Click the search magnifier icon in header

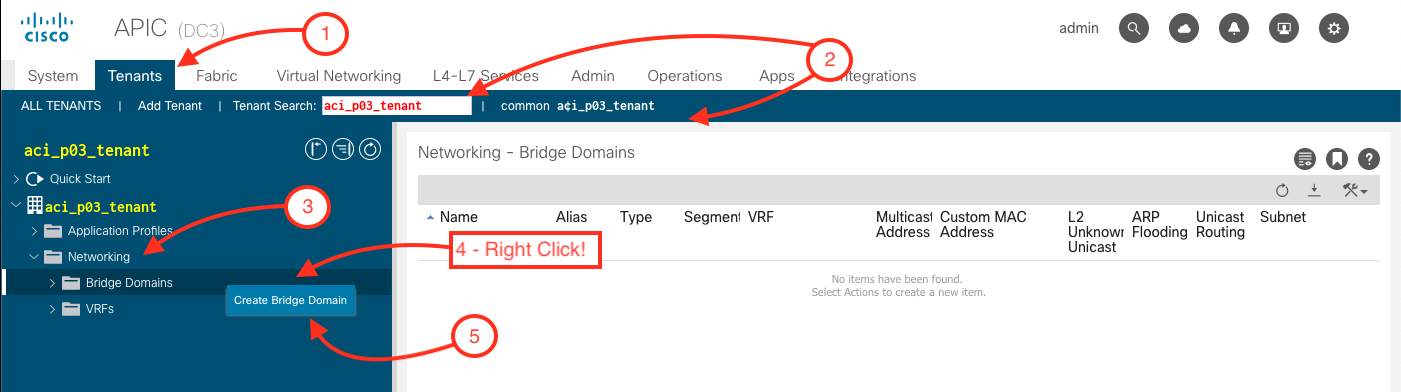tap(1133, 28)
